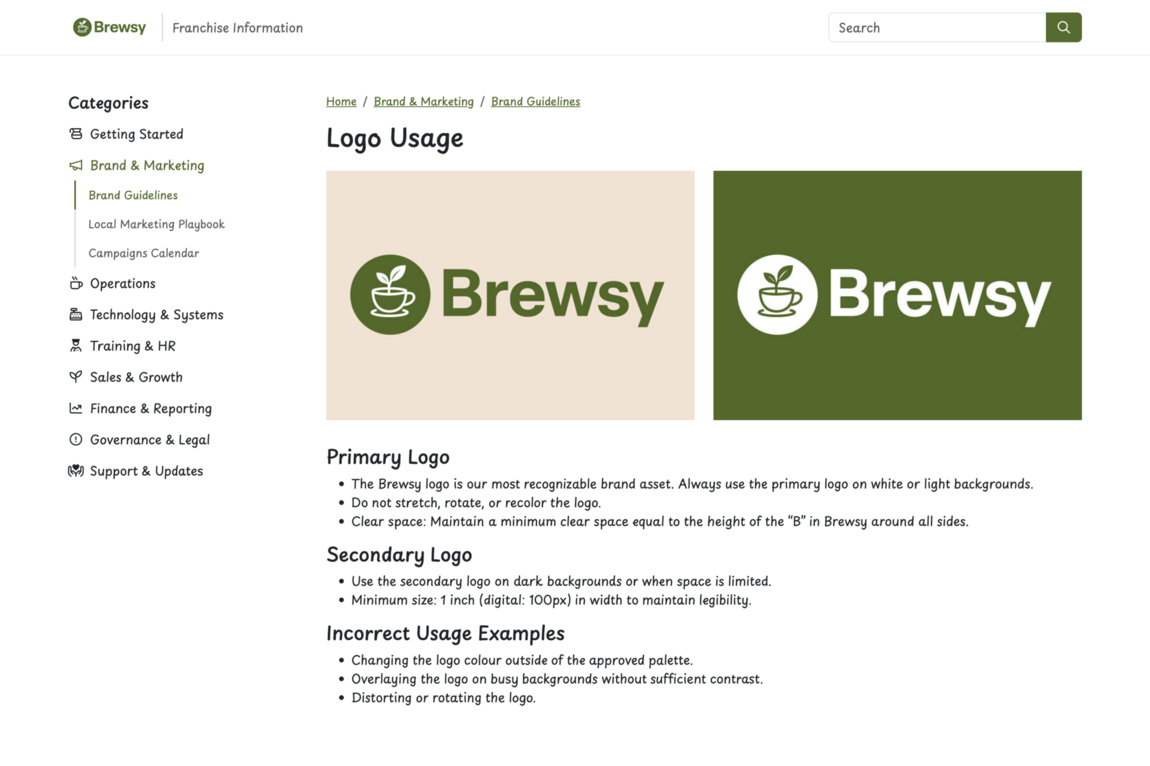Click the Operations coffee cup icon
Viewport: 1150px width, 766px height.
(x=76, y=283)
